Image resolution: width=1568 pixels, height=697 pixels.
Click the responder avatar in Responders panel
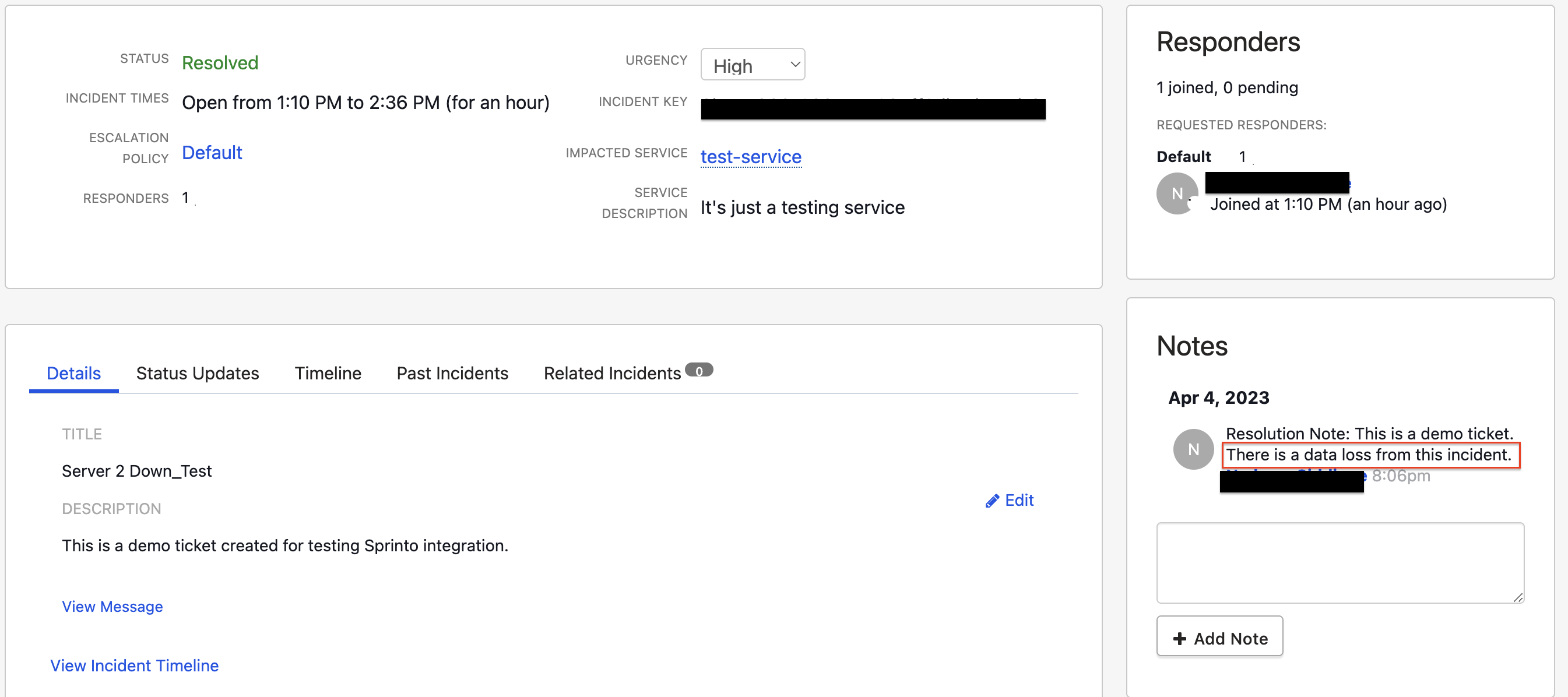[x=1177, y=193]
